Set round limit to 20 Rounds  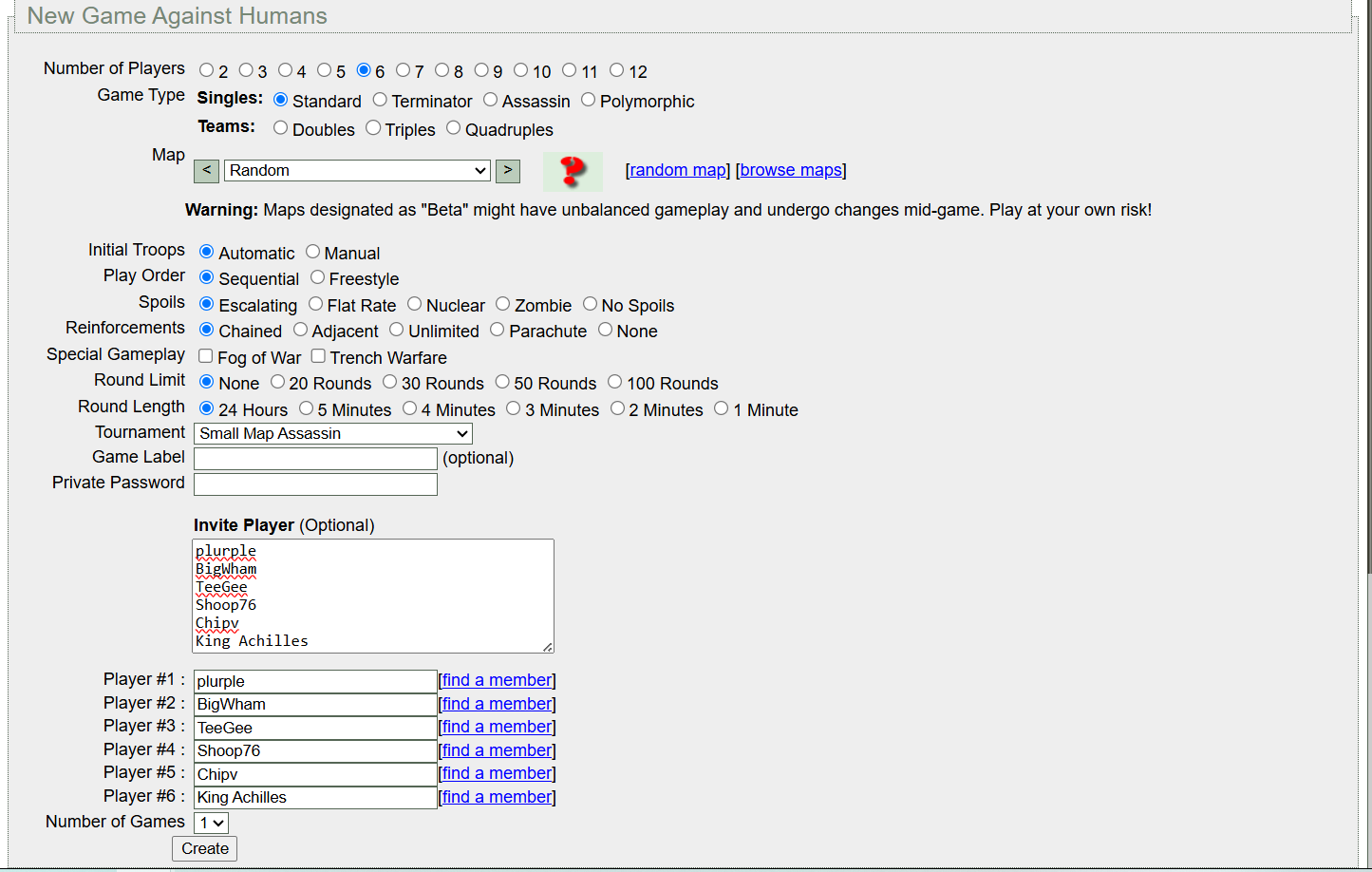coord(277,382)
